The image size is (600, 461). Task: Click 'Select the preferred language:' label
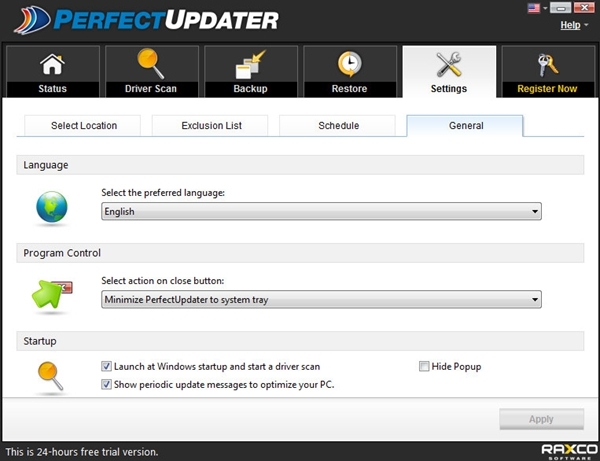tap(163, 193)
